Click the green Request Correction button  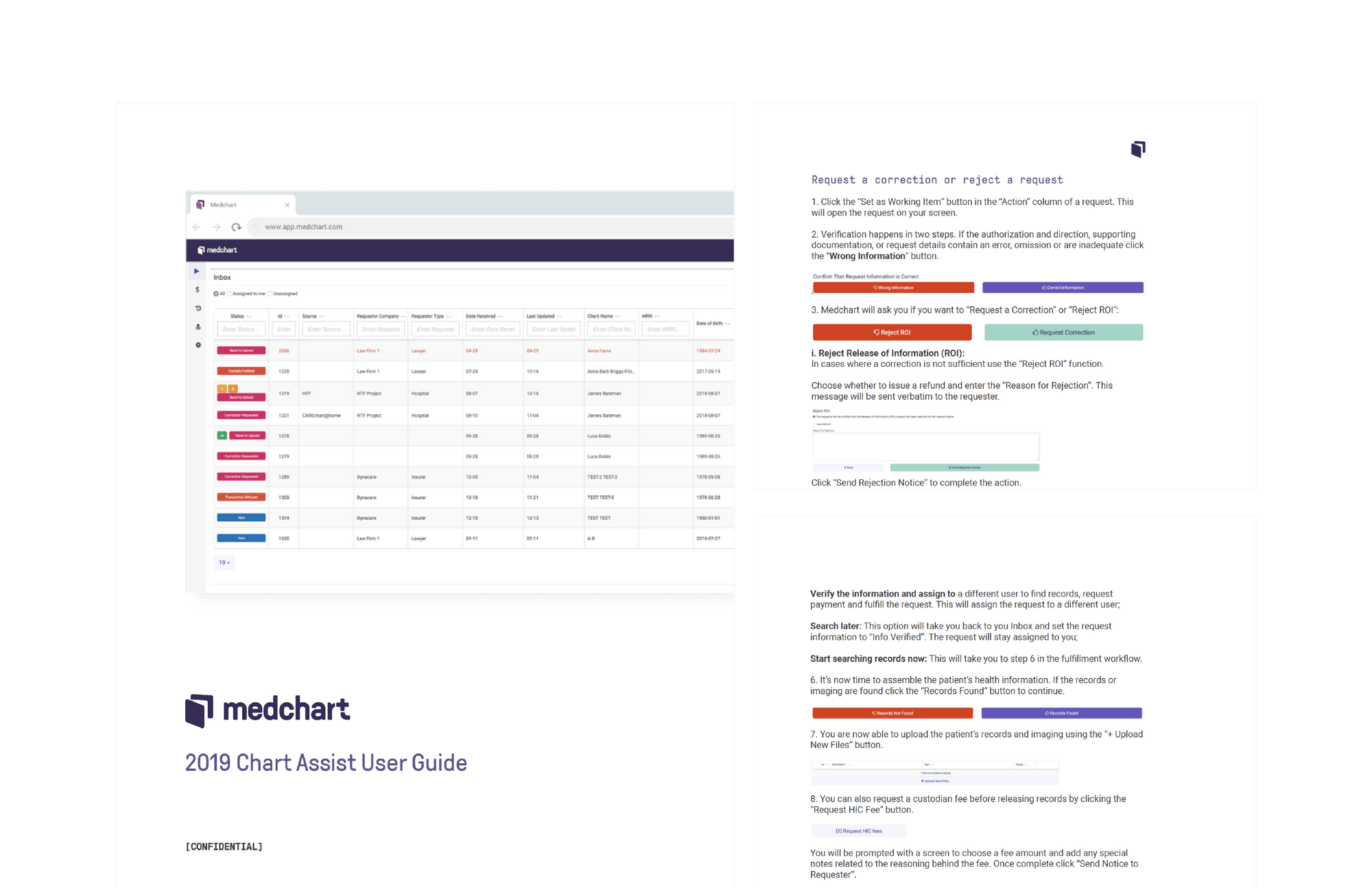[x=1063, y=333]
